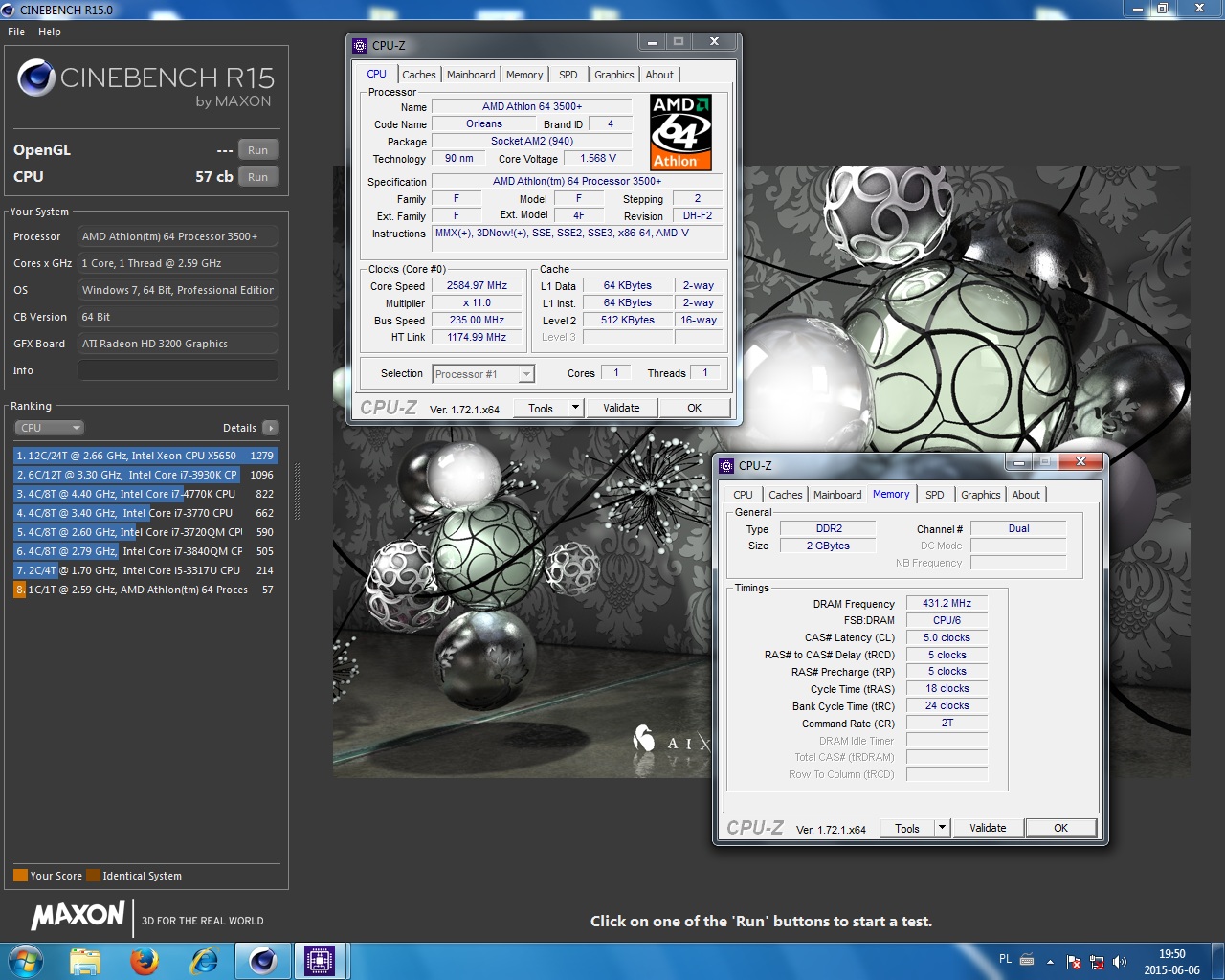
Task: Click the network tray icon
Action: click(1097, 961)
